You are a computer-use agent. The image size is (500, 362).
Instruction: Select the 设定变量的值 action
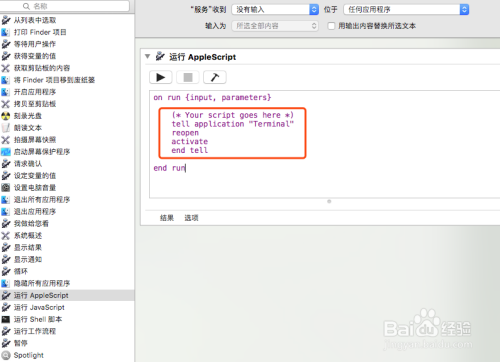pyautogui.click(x=67, y=176)
